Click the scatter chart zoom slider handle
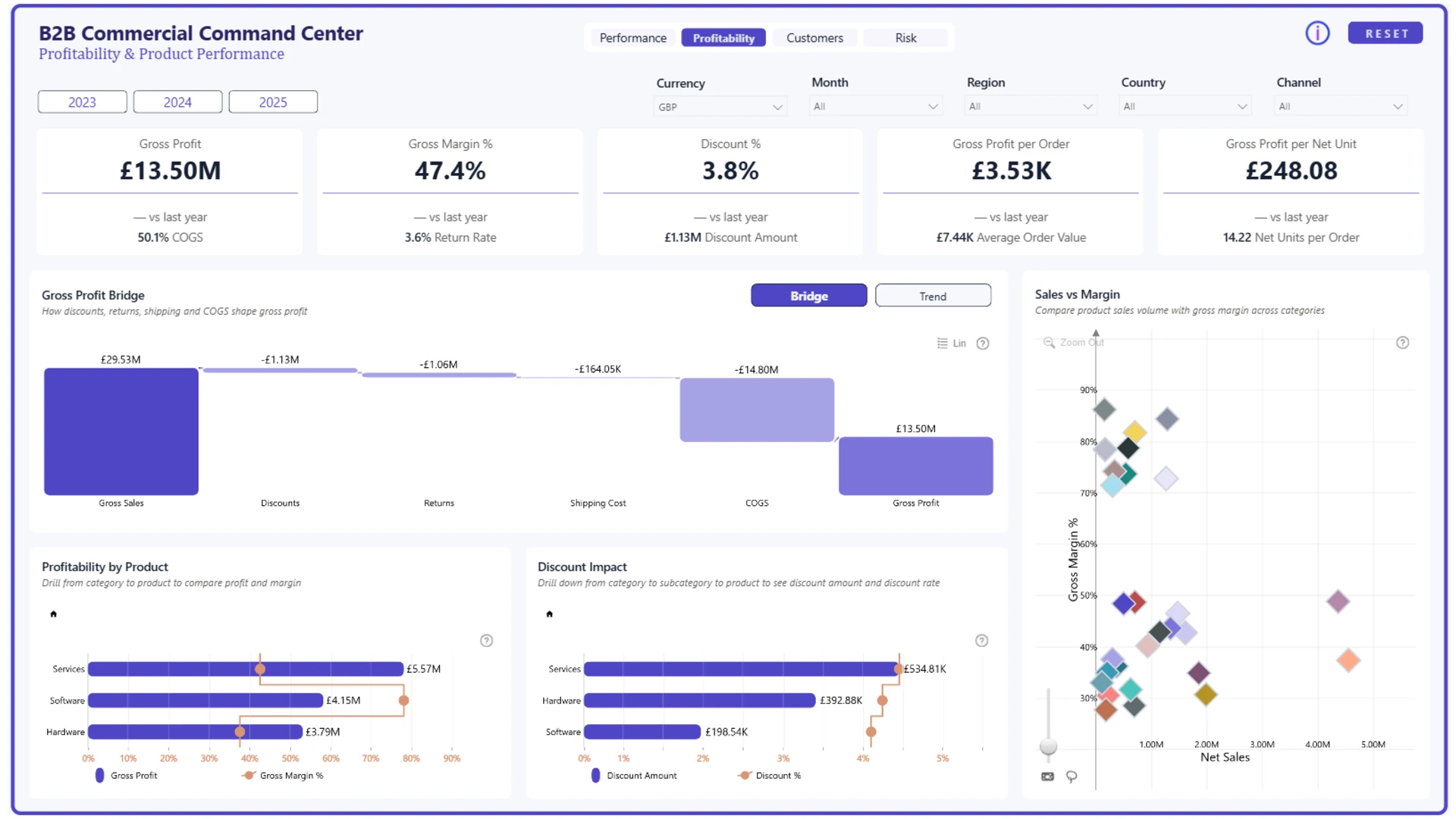This screenshot has width=1456, height=819. tap(1048, 746)
